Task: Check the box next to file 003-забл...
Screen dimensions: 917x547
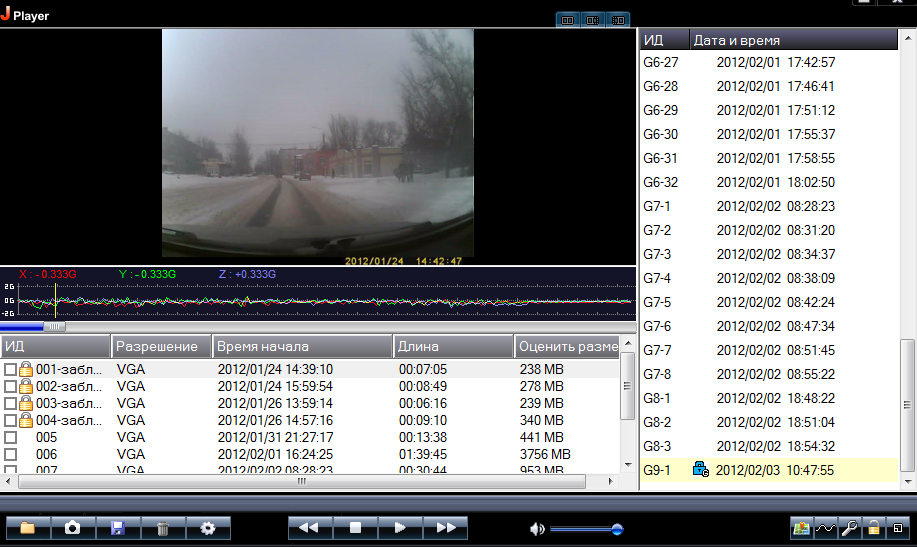Action: 10,404
